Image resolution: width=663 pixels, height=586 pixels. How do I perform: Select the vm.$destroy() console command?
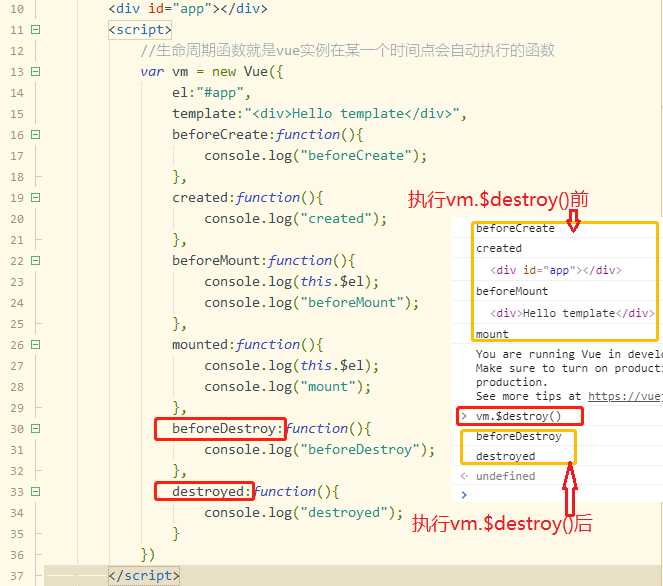(518, 416)
